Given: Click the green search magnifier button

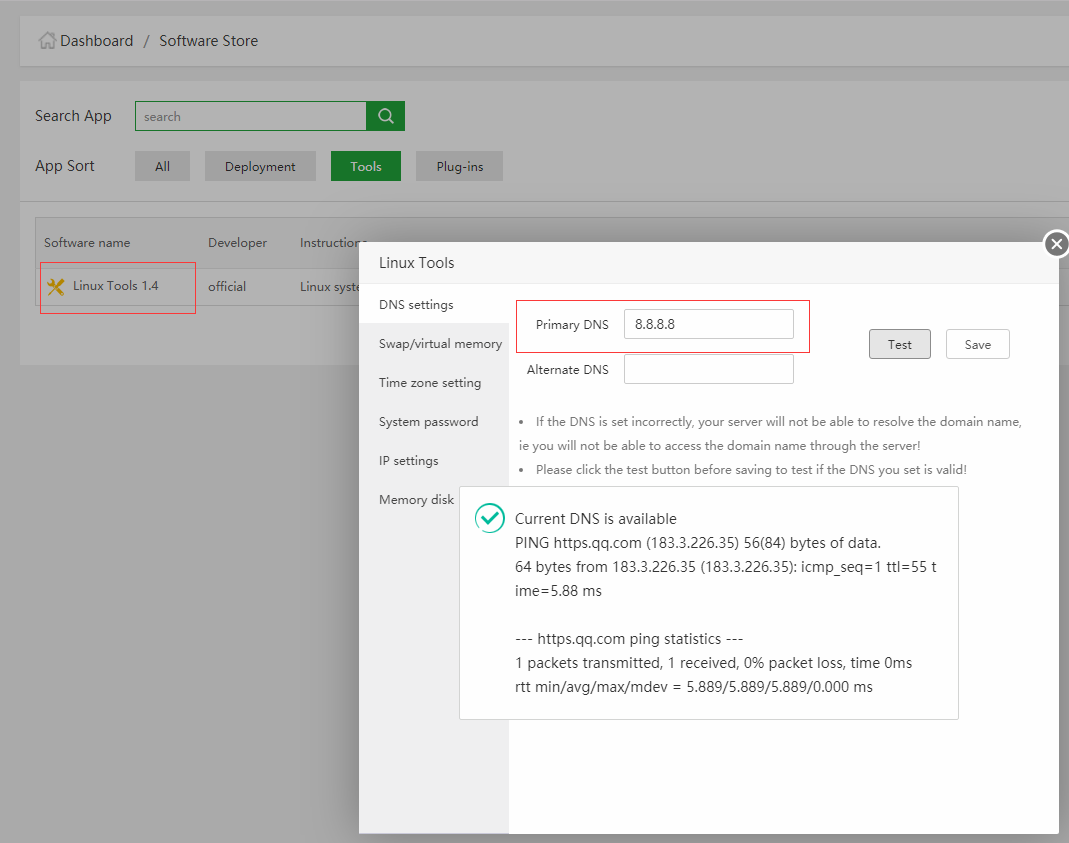Looking at the screenshot, I should pos(385,116).
